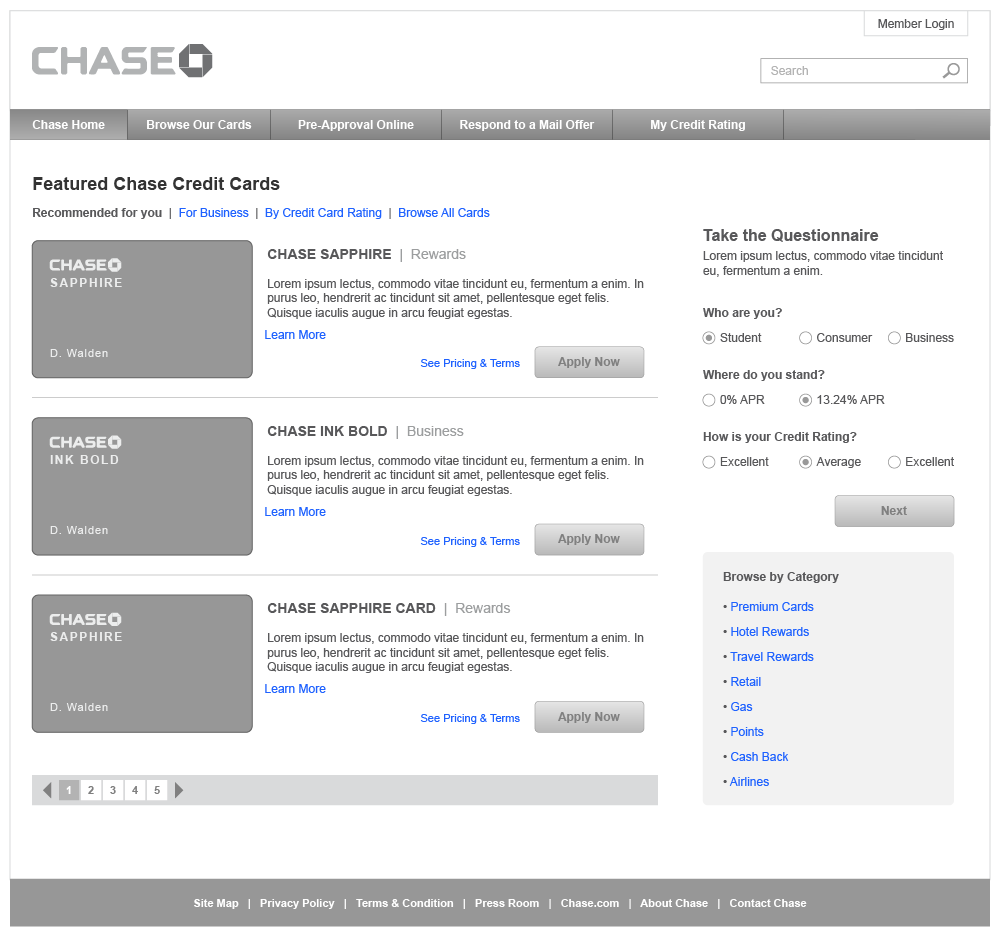Click the first Chase Sapphire card image
This screenshot has width=1000, height=936.
click(142, 309)
